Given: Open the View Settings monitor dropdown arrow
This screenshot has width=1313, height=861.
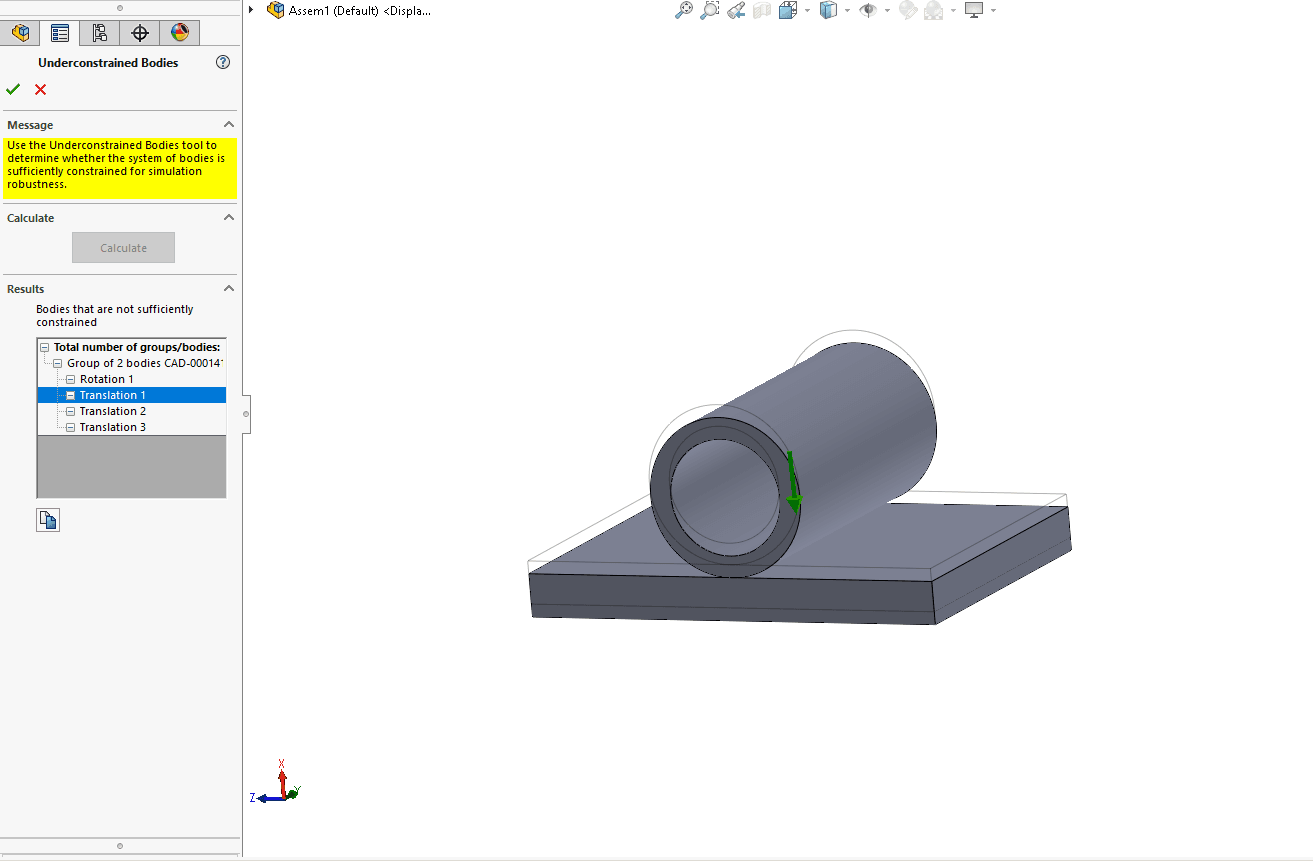Looking at the screenshot, I should click(x=993, y=11).
